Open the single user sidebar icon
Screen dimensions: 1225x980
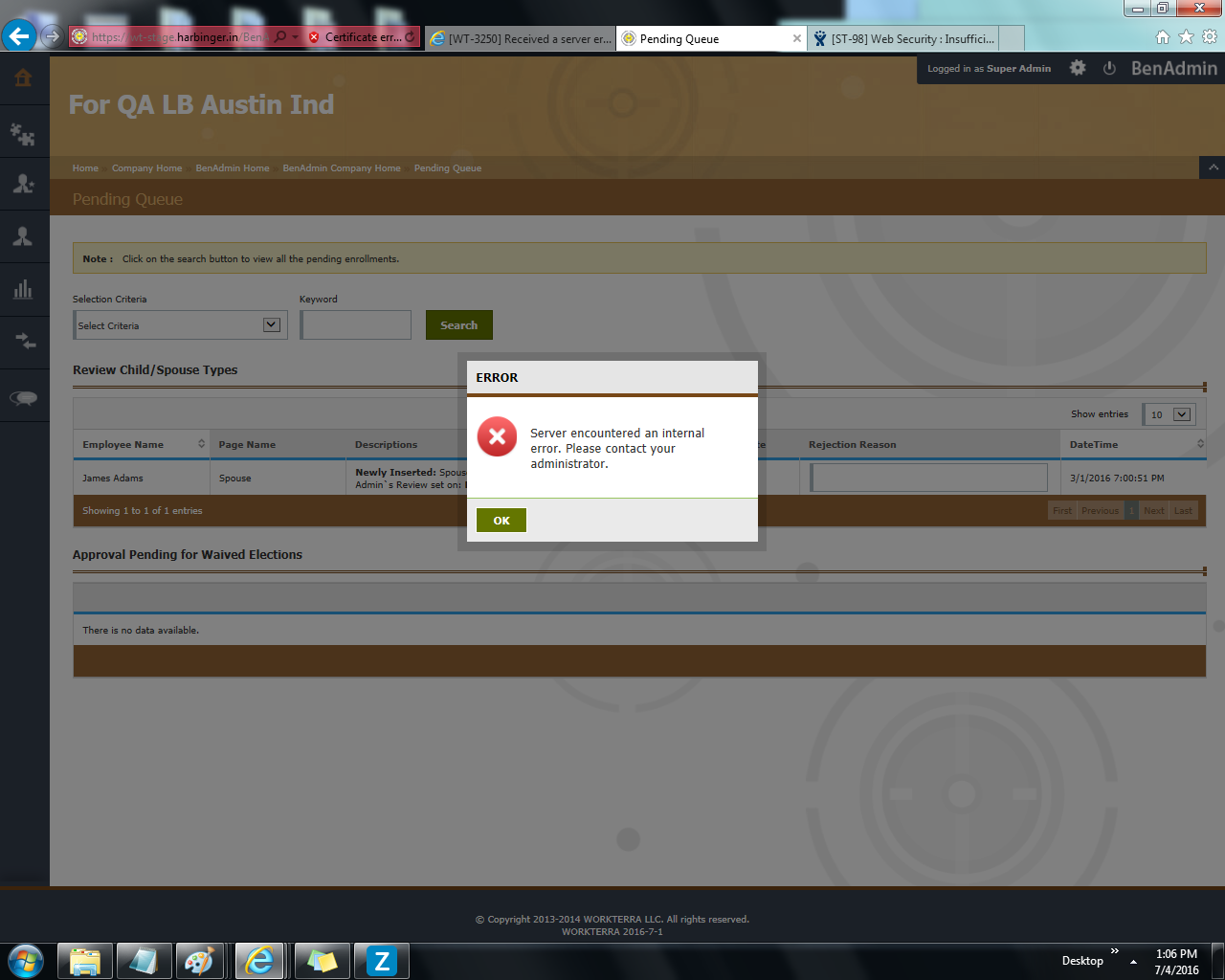point(24,236)
